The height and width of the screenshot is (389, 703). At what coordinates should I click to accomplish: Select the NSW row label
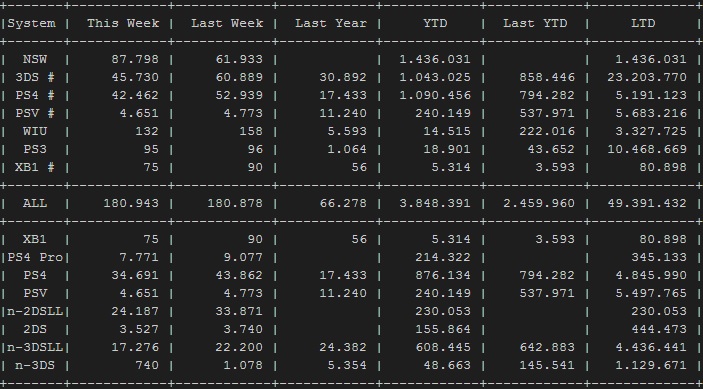coord(35,59)
